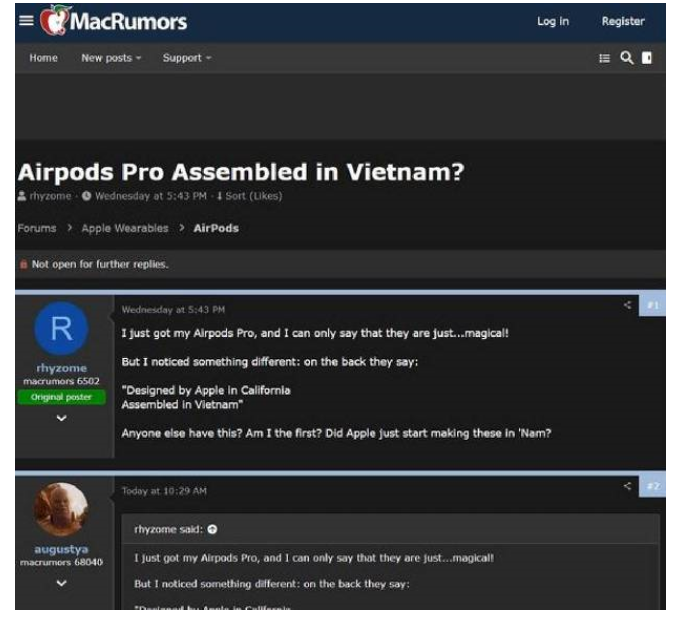Click 'rhyzome said:' quote header
The height and width of the screenshot is (624, 675).
[x=168, y=529]
